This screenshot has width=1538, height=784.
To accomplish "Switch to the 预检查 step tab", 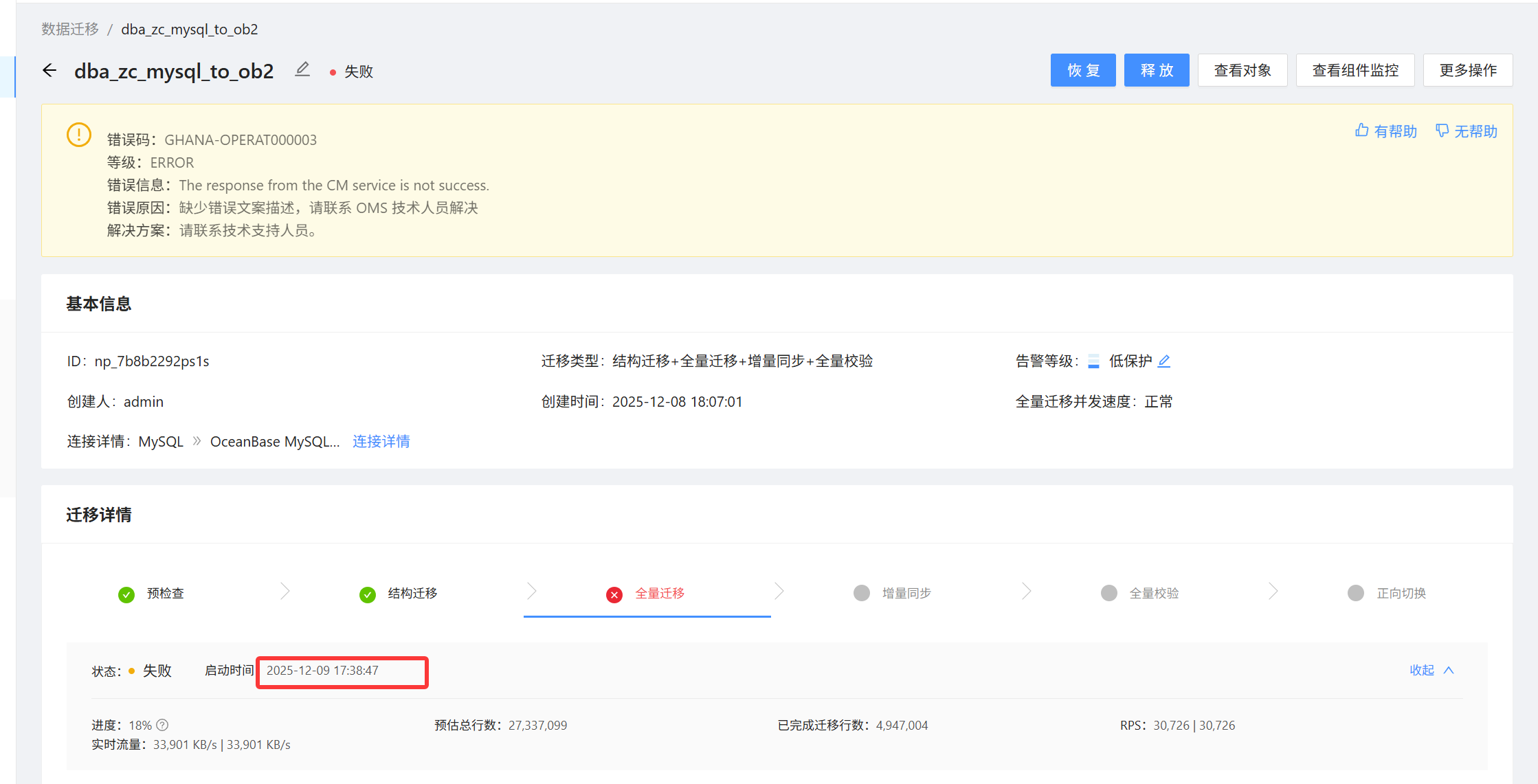I will coord(165,594).
